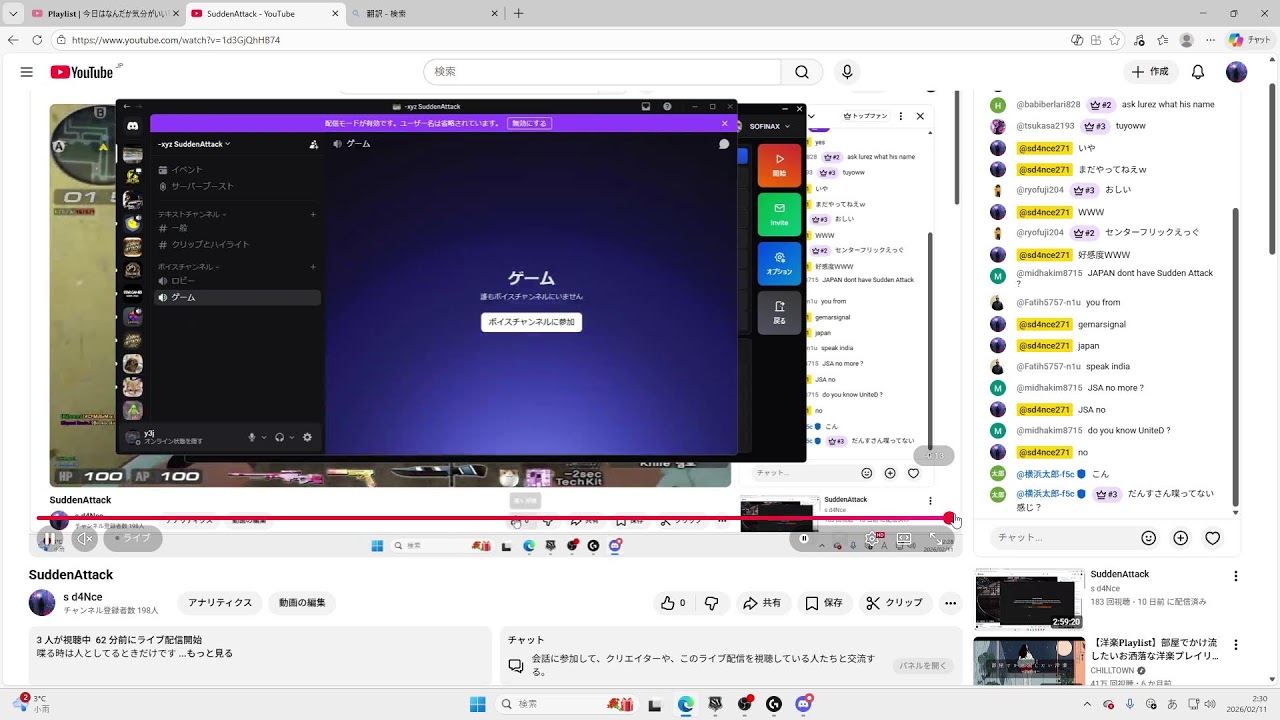This screenshot has height=720, width=1280.
Task: Focus the YouTube 検索 search field
Action: pyautogui.click(x=602, y=72)
